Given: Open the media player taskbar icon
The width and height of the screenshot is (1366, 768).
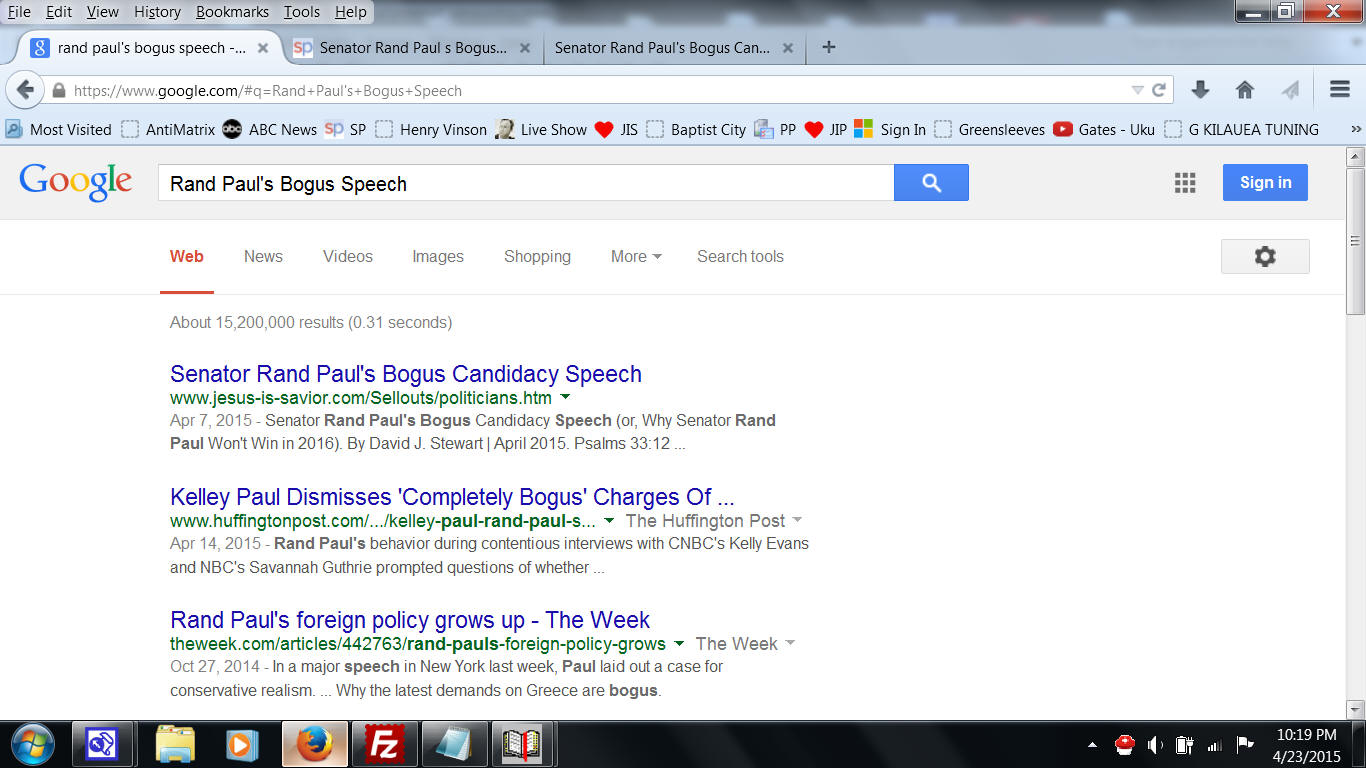Looking at the screenshot, I should [244, 744].
